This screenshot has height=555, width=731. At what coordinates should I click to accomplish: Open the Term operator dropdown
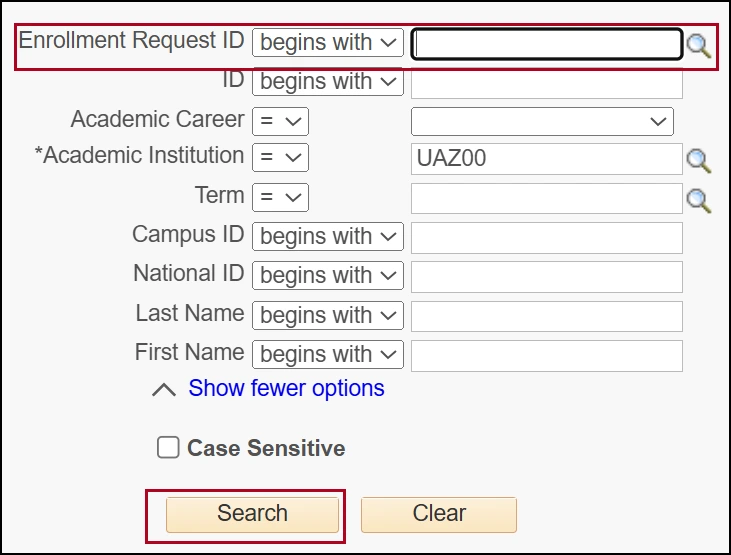coord(280,197)
